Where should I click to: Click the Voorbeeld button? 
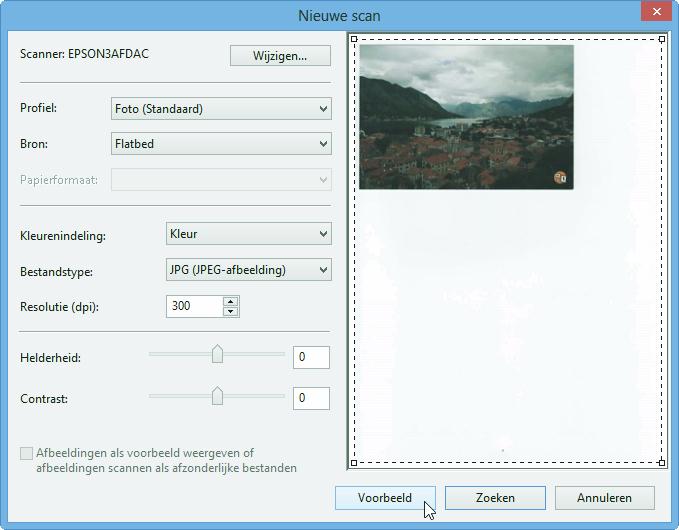coord(385,498)
